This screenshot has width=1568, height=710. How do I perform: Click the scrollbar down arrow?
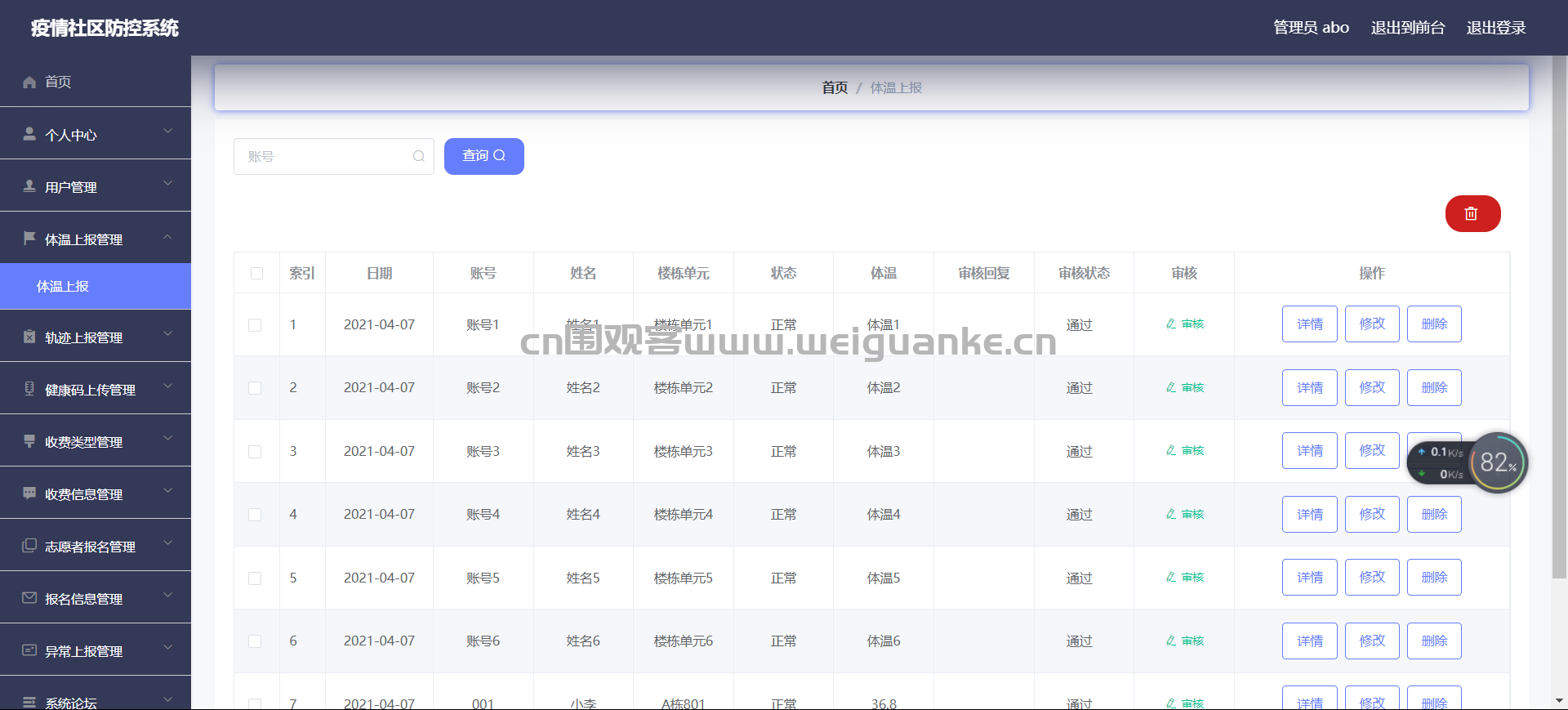pos(1559,701)
